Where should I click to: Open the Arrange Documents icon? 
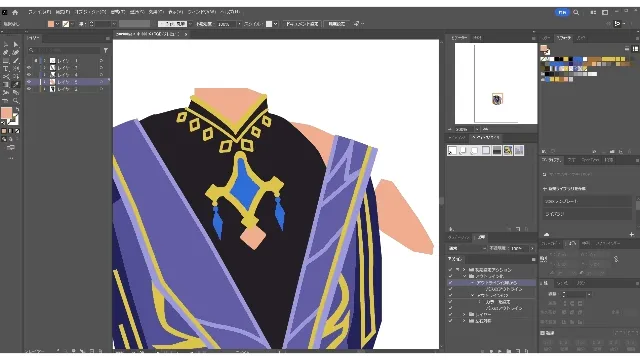tap(593, 12)
